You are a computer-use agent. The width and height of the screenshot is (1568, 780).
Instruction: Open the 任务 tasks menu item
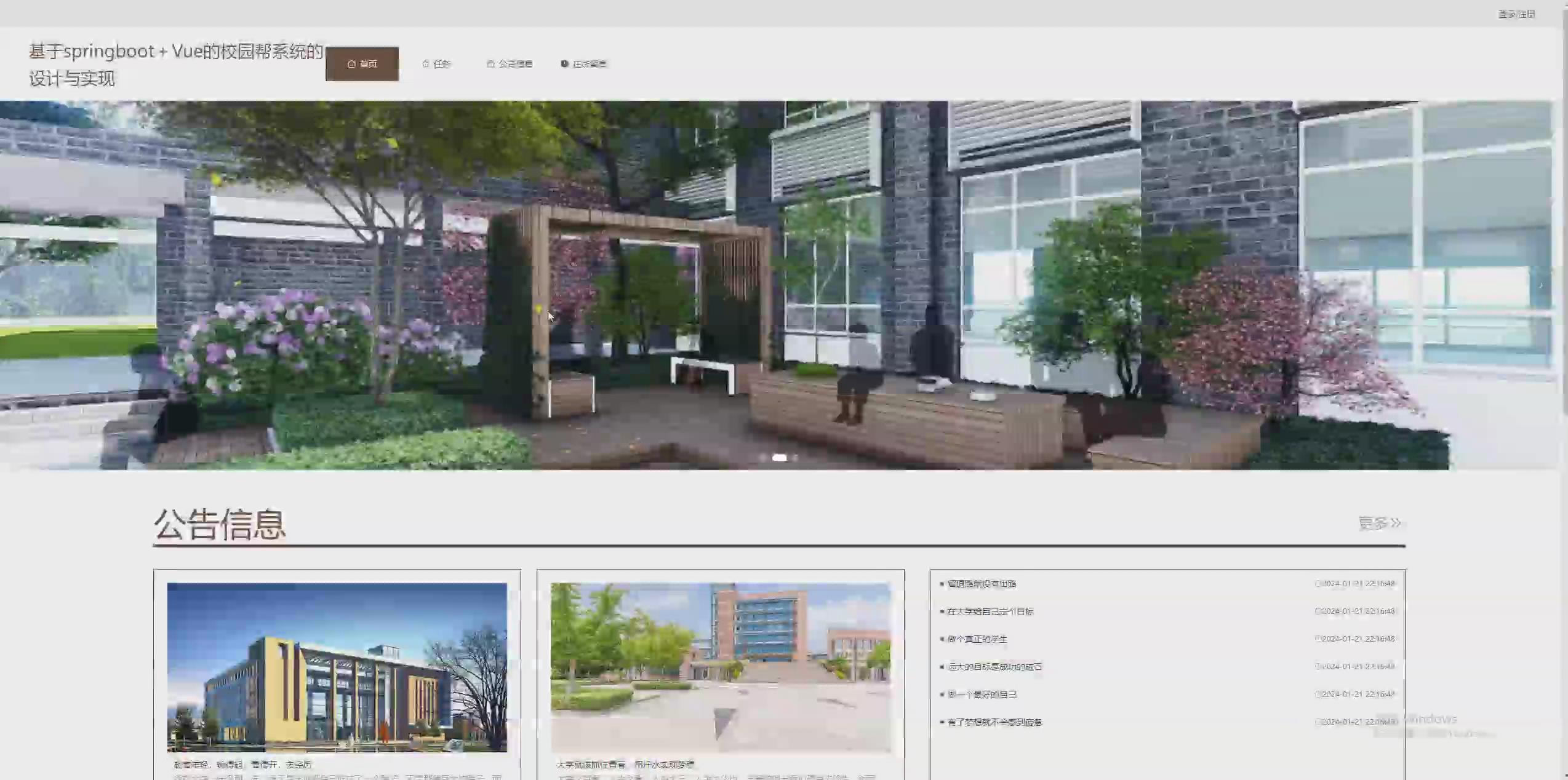click(442, 63)
